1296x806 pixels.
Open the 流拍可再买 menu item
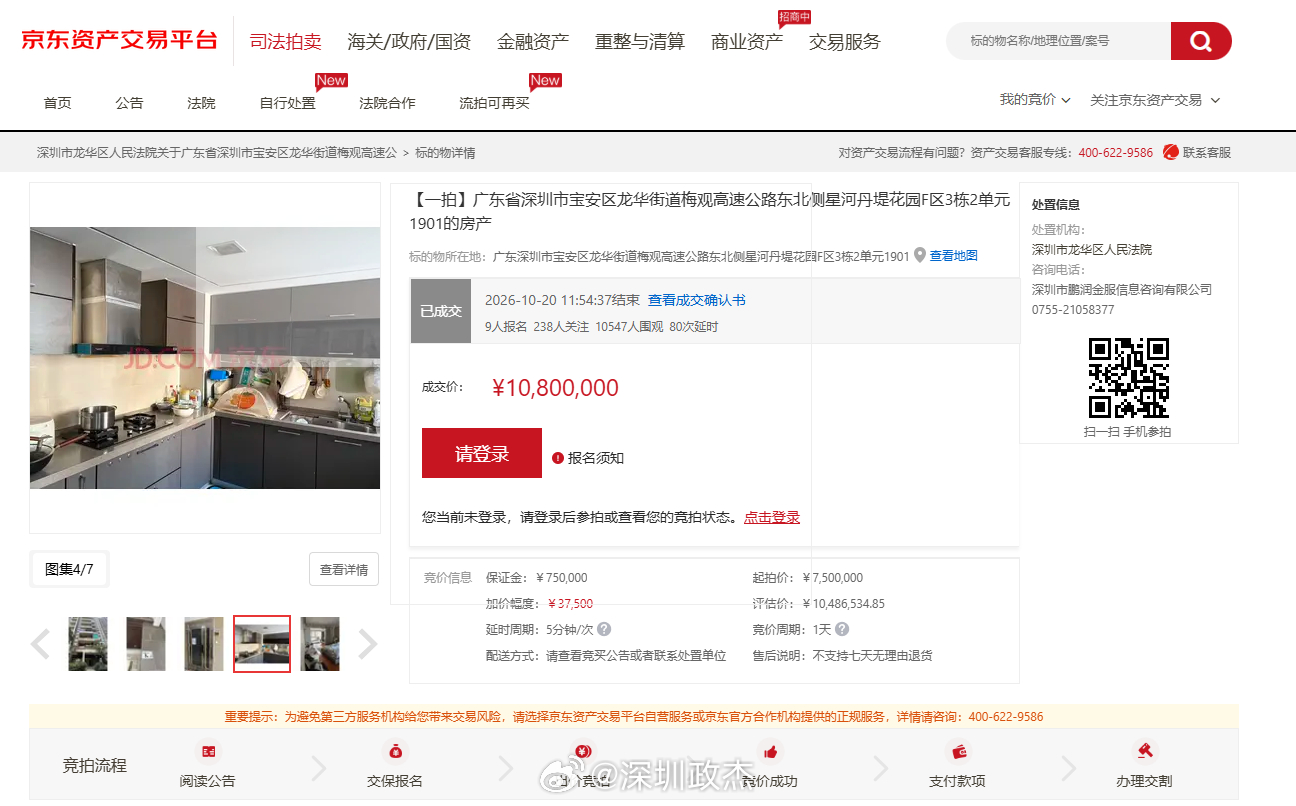click(x=494, y=103)
